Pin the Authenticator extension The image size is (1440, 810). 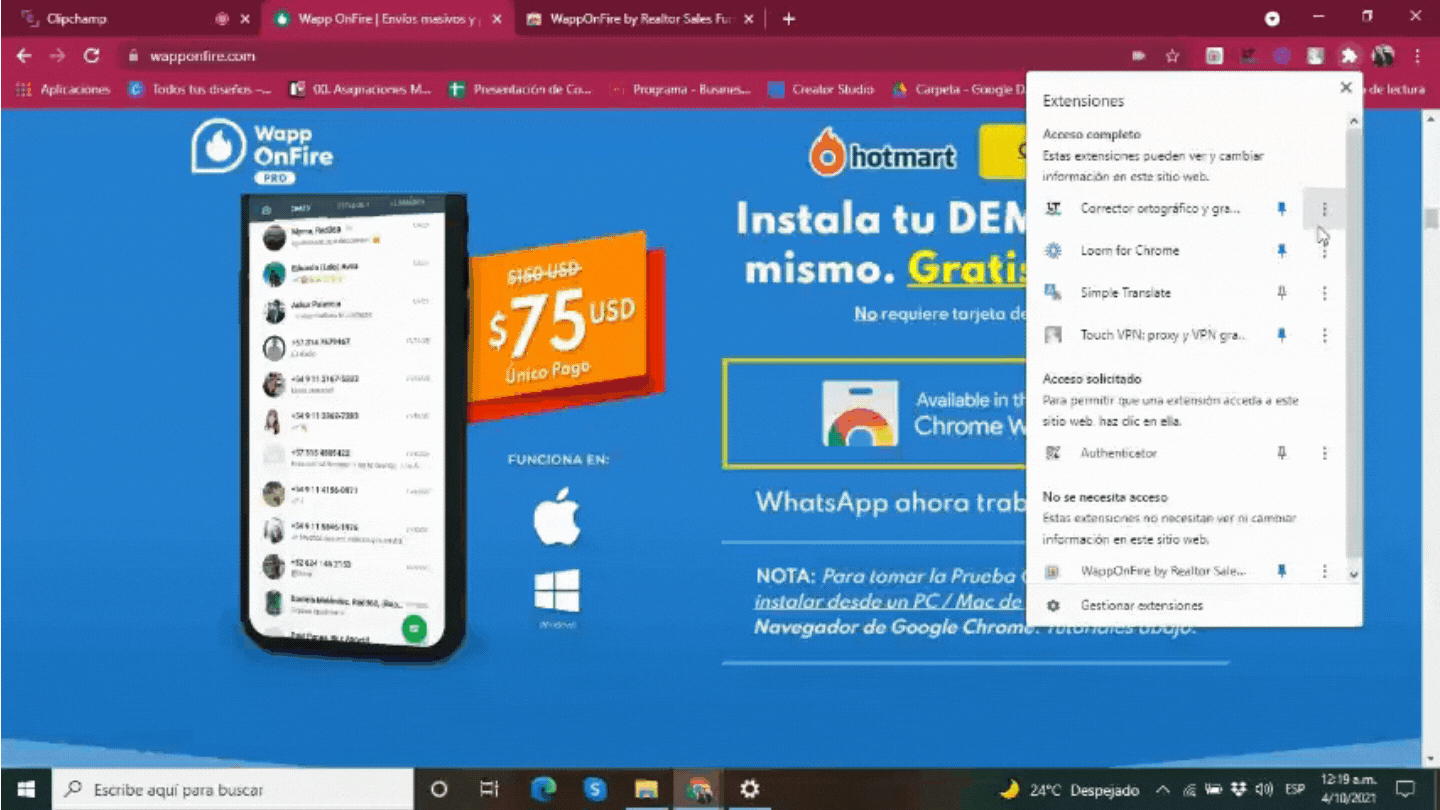(x=1281, y=453)
